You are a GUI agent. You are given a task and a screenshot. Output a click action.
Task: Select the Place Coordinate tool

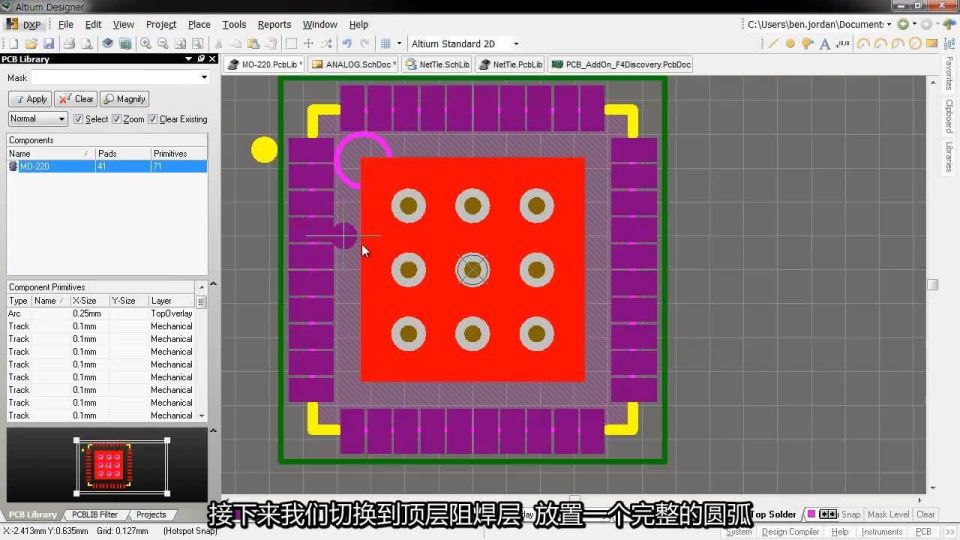(842, 43)
